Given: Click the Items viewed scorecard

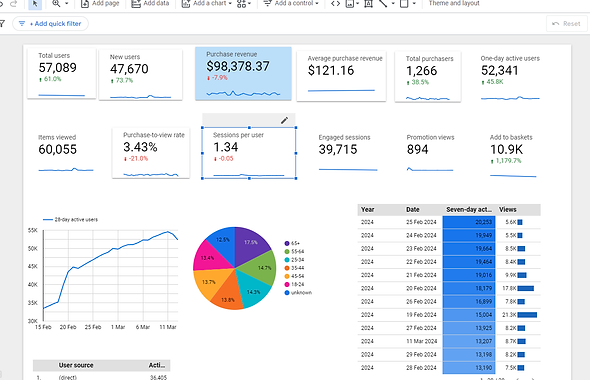Looking at the screenshot, I should click(66, 153).
